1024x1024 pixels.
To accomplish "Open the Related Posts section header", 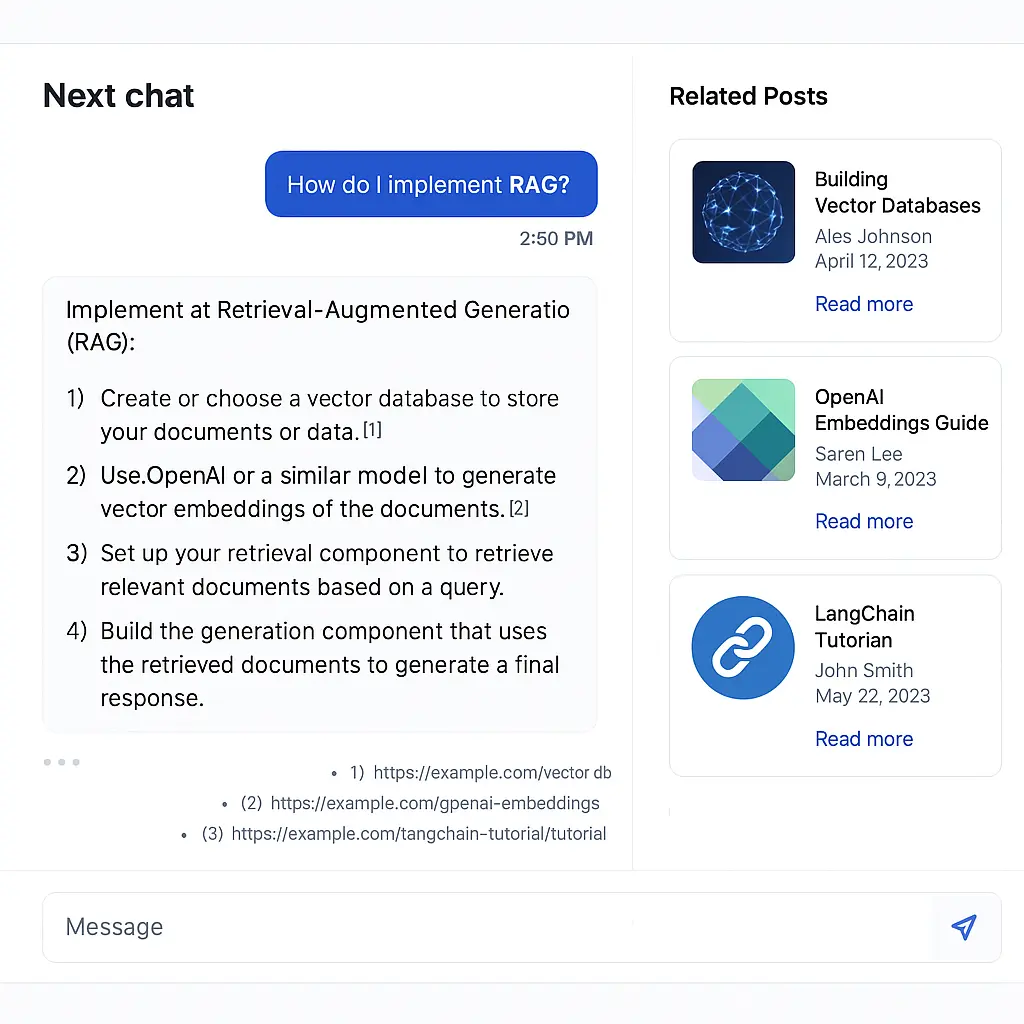I will tap(748, 96).
